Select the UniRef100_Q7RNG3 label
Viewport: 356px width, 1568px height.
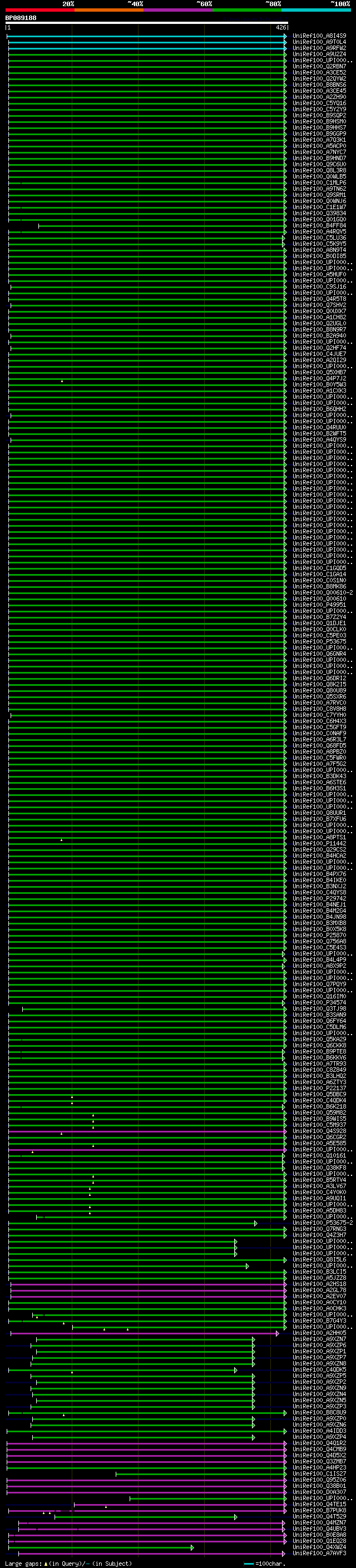pos(319,1229)
